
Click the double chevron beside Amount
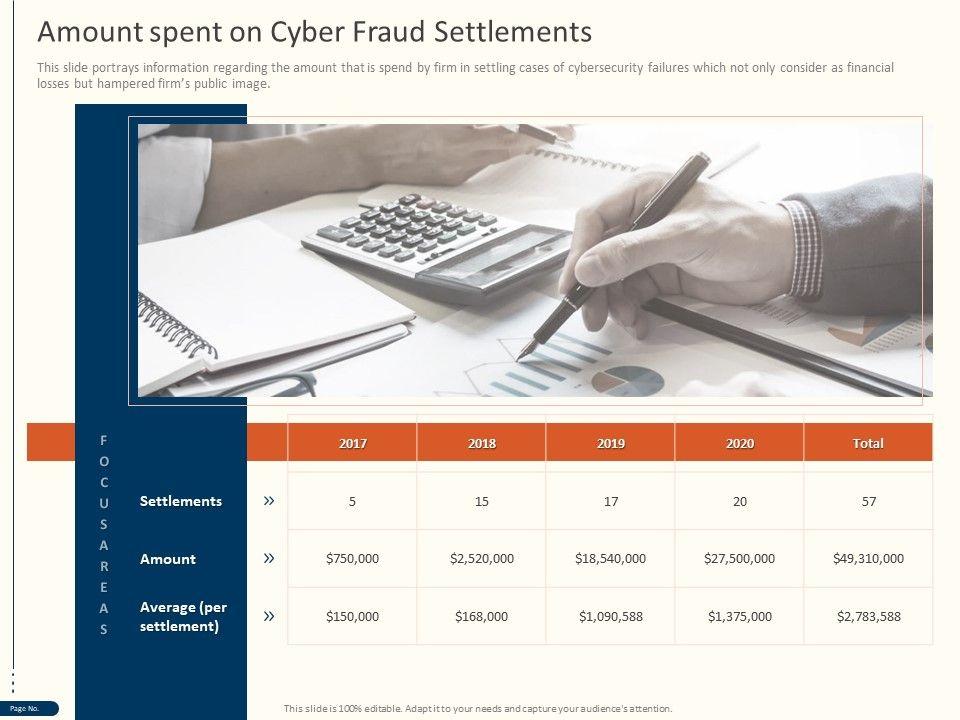269,559
